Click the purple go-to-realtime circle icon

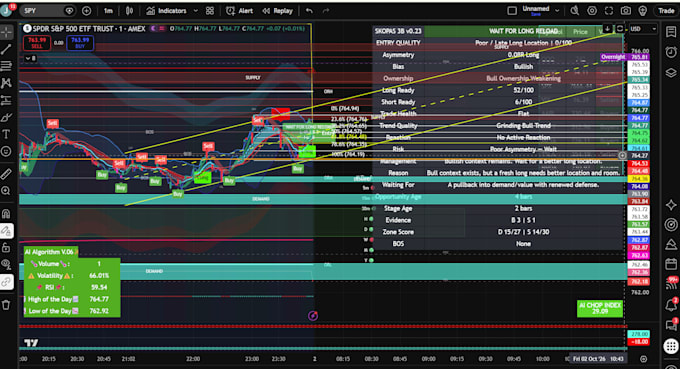pos(313,316)
